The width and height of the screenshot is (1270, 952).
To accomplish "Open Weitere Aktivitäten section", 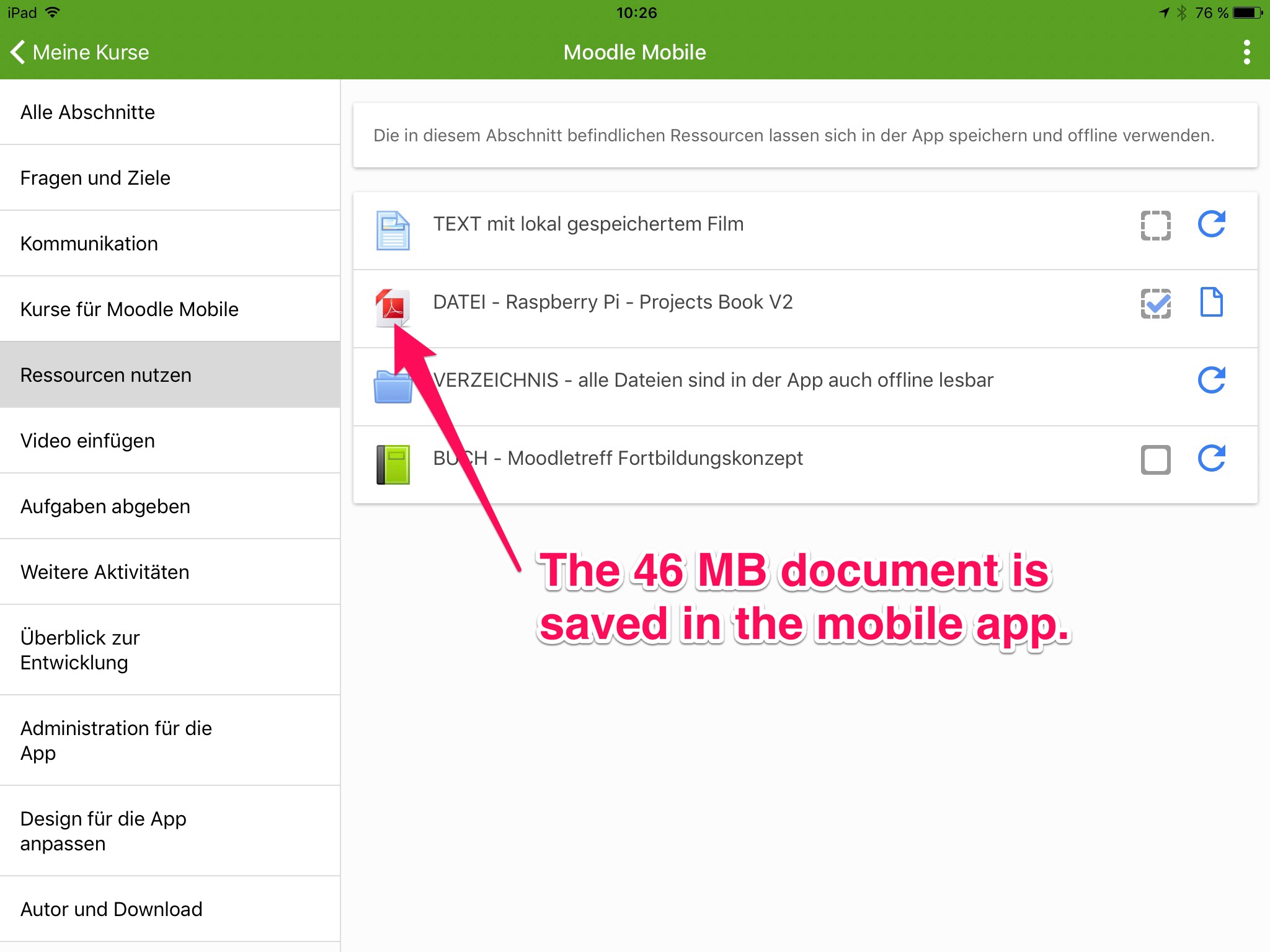I will pos(170,572).
